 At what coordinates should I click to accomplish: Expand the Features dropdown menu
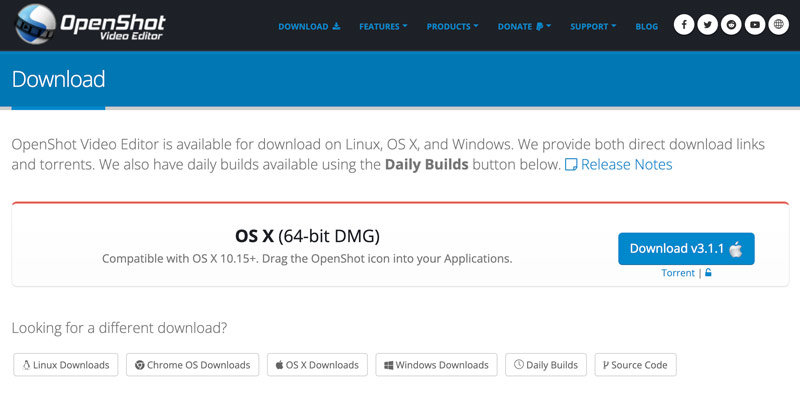click(x=383, y=26)
